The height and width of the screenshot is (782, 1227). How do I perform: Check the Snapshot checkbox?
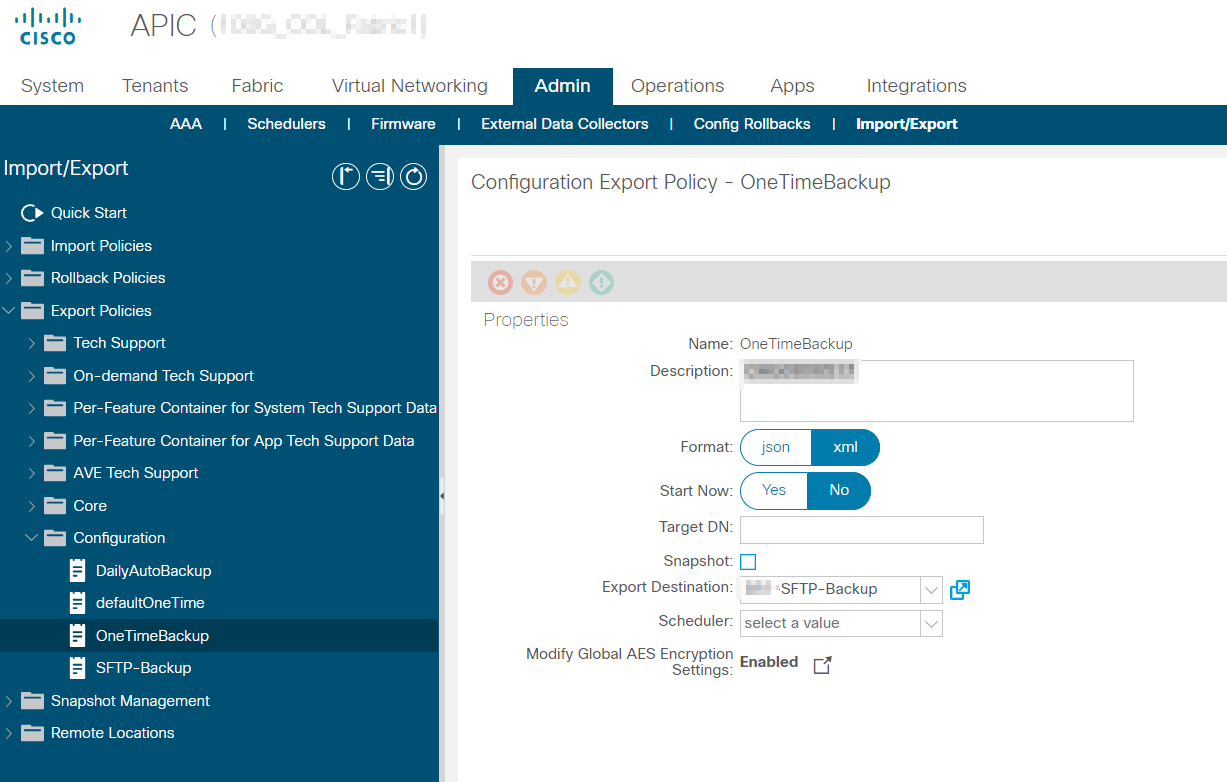pyautogui.click(x=748, y=562)
